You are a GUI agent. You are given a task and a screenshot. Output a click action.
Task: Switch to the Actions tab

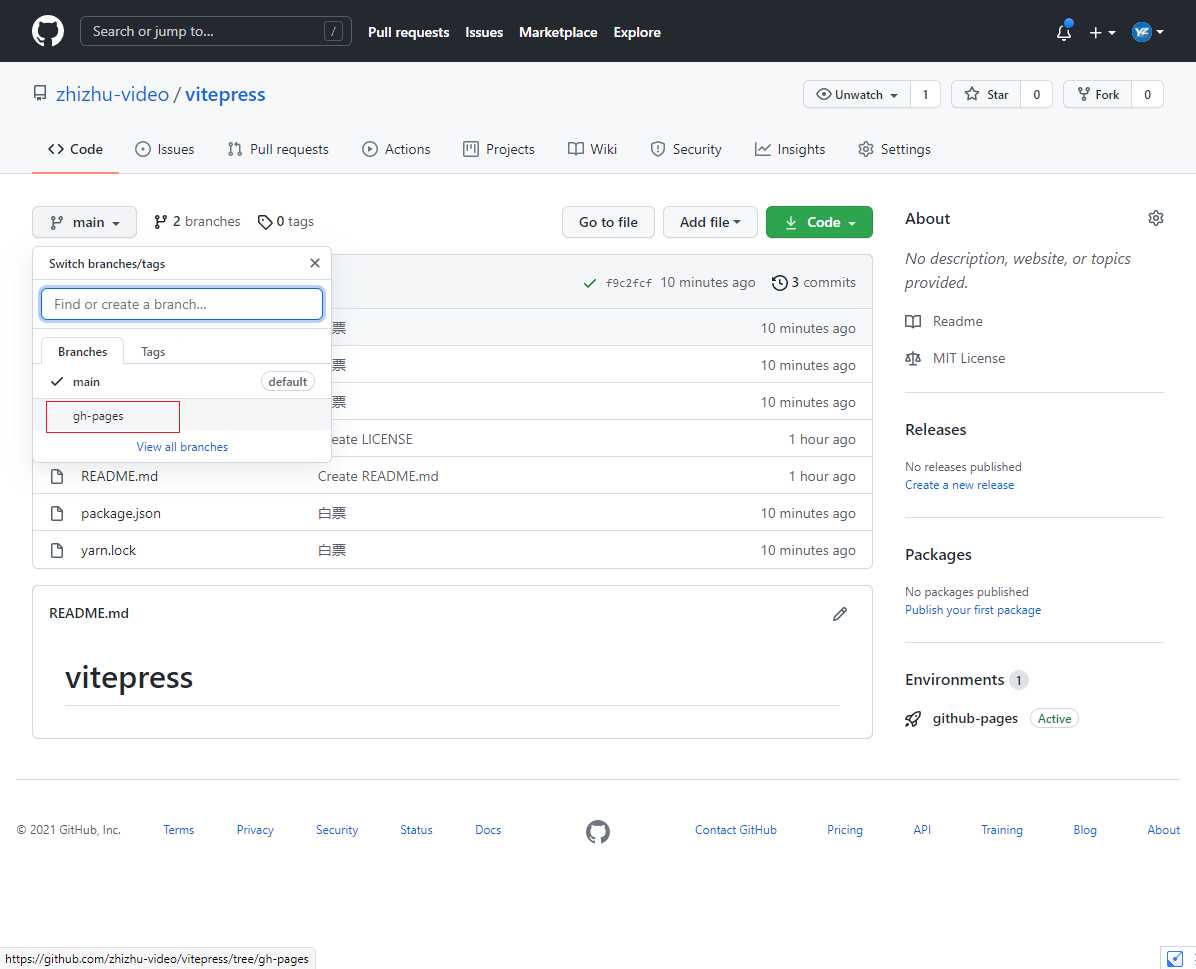point(397,150)
